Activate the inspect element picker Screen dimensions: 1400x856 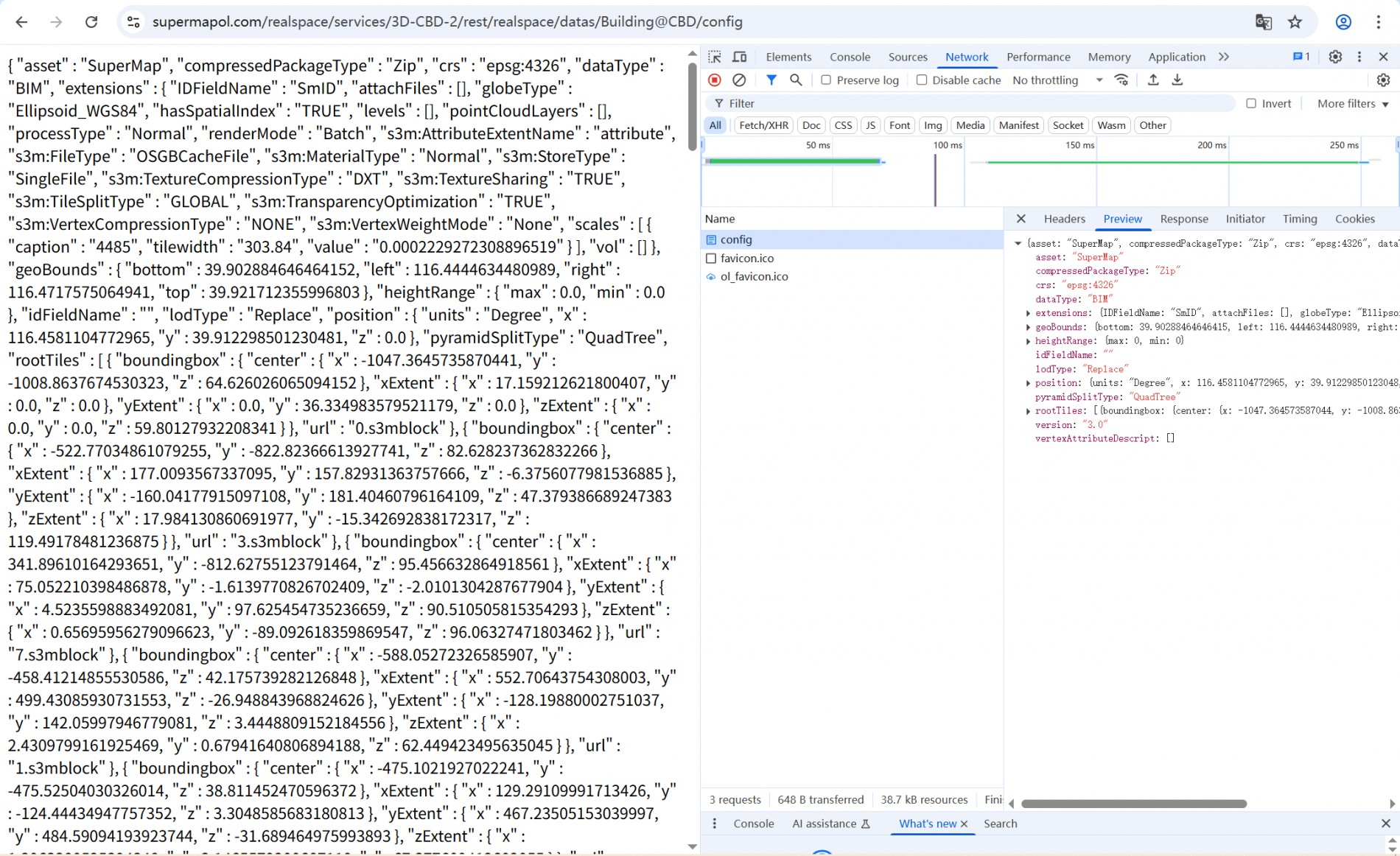point(715,57)
